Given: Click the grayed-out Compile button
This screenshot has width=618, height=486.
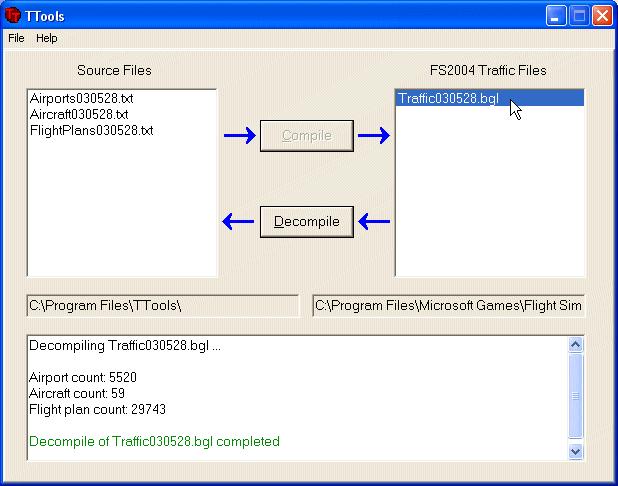Looking at the screenshot, I should 306,136.
